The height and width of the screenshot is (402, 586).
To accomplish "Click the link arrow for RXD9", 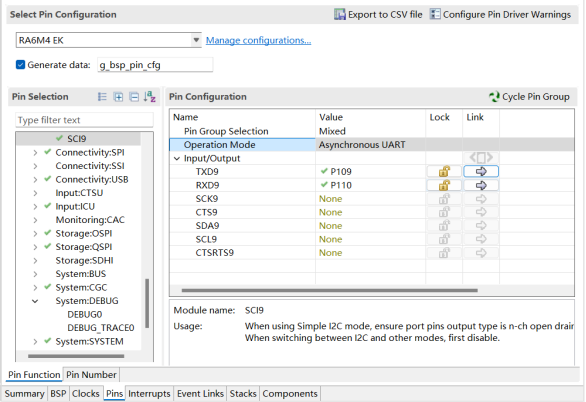I will (481, 185).
